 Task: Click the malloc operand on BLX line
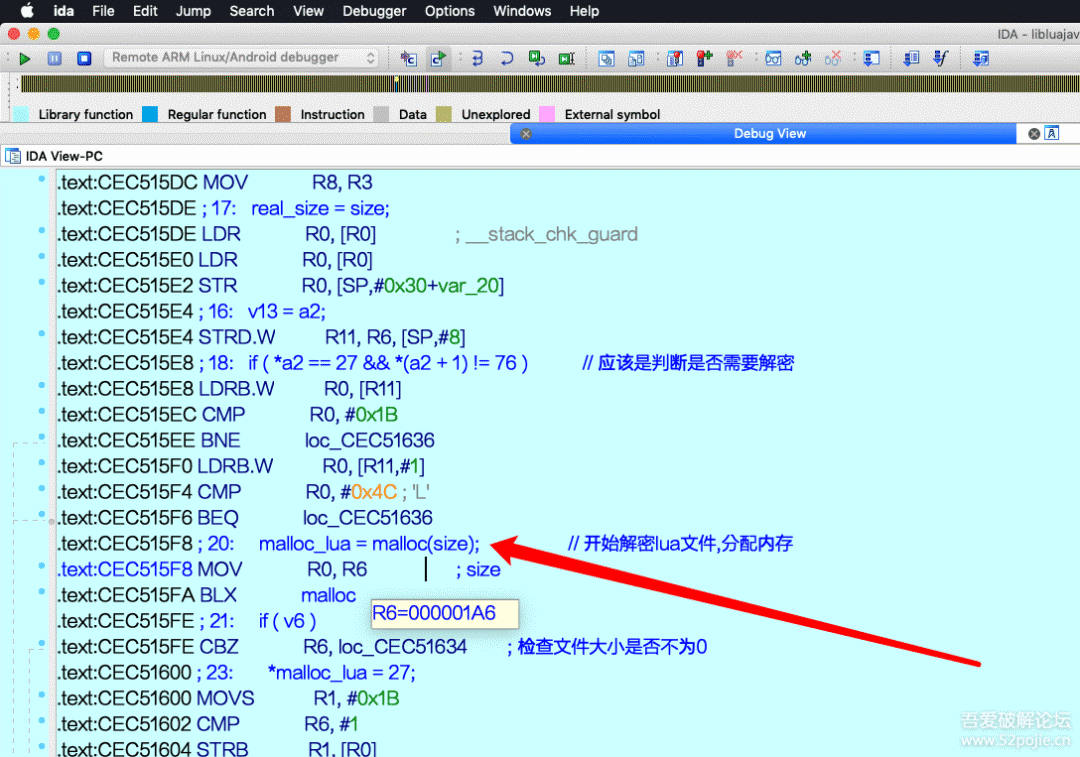(x=328, y=595)
